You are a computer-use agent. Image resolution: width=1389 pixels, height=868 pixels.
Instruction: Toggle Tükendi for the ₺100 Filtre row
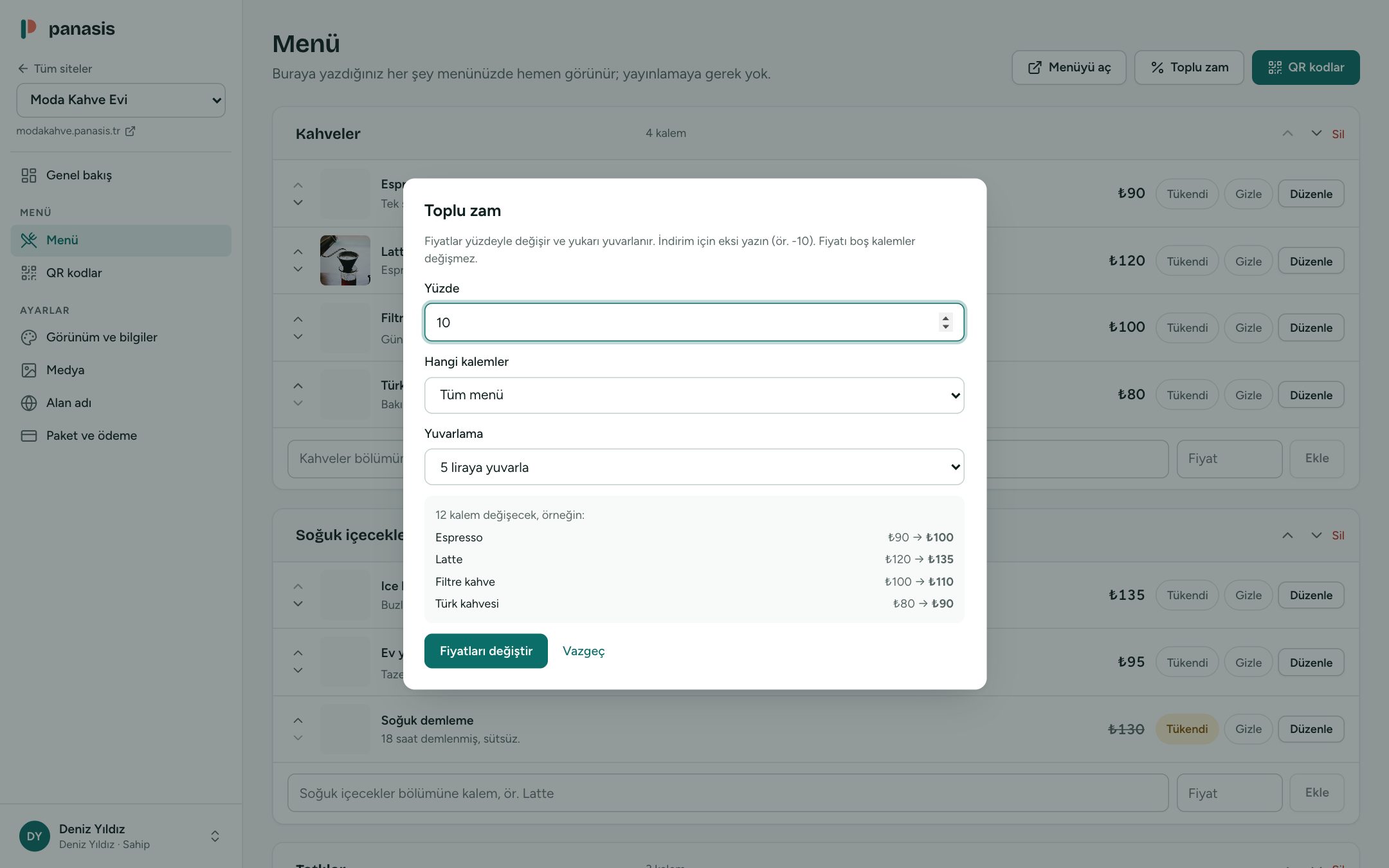[x=1187, y=328]
